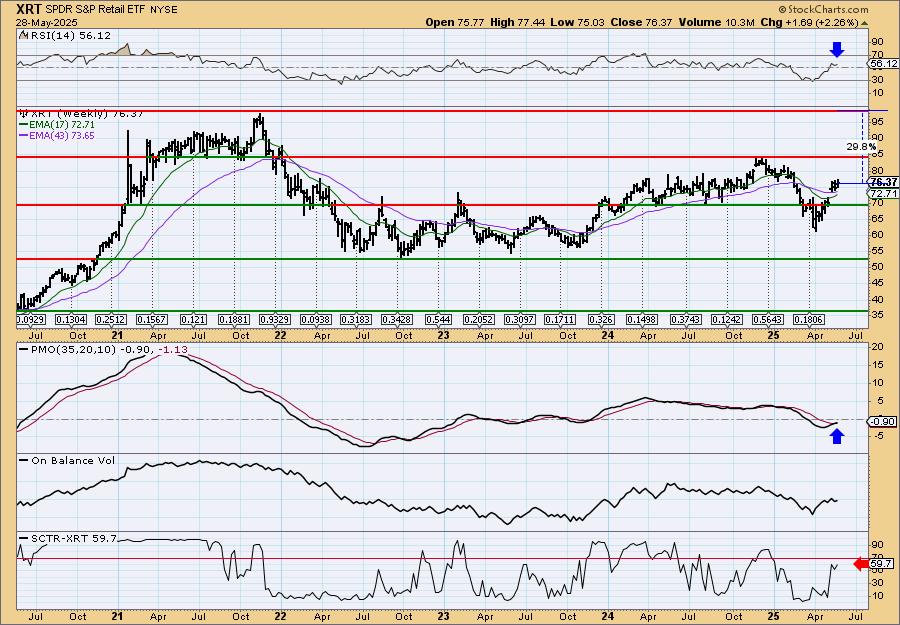Click the up-triangle icon beside the Chg value

(x=864, y=22)
